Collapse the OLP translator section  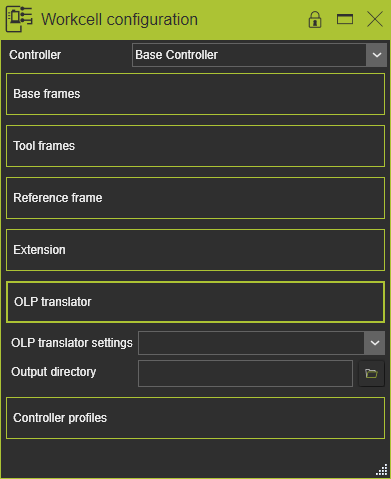click(195, 302)
